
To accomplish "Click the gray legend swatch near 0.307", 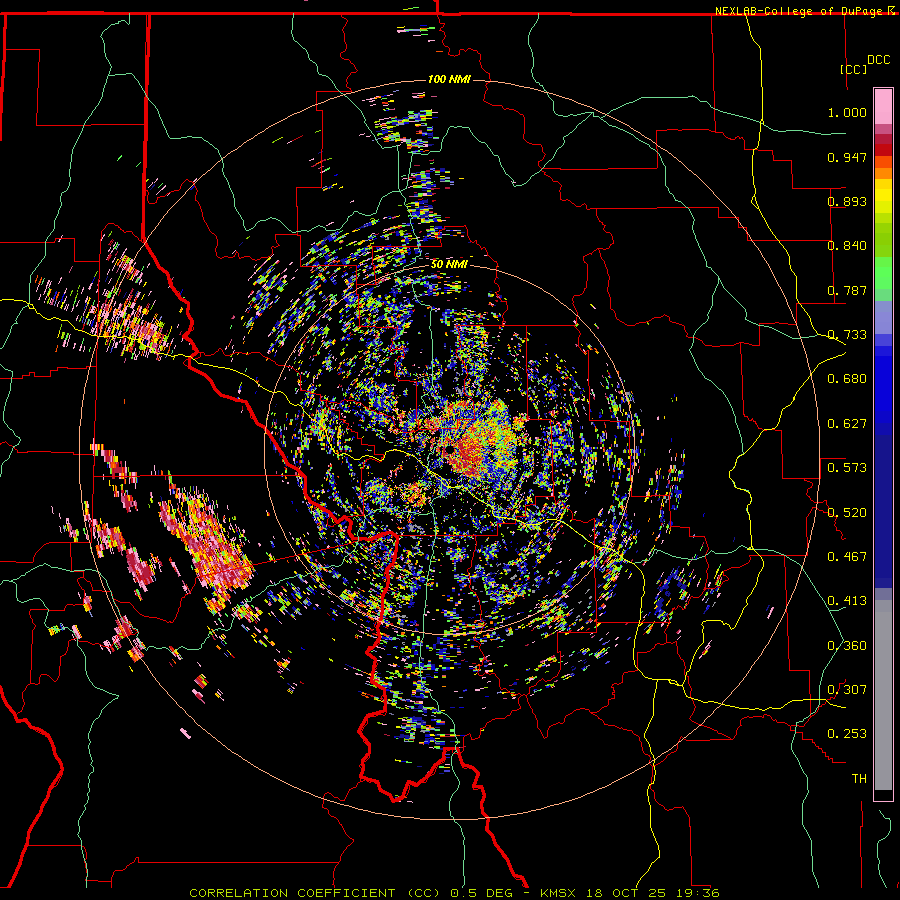I will point(883,695).
